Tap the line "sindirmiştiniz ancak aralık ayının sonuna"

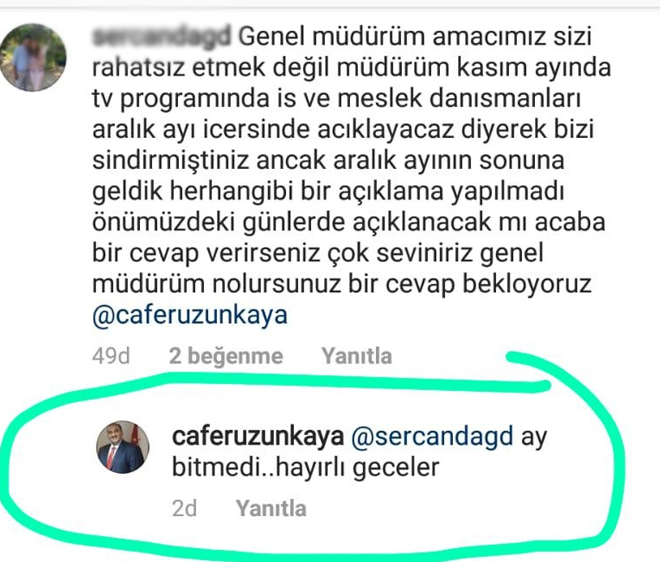click(328, 160)
